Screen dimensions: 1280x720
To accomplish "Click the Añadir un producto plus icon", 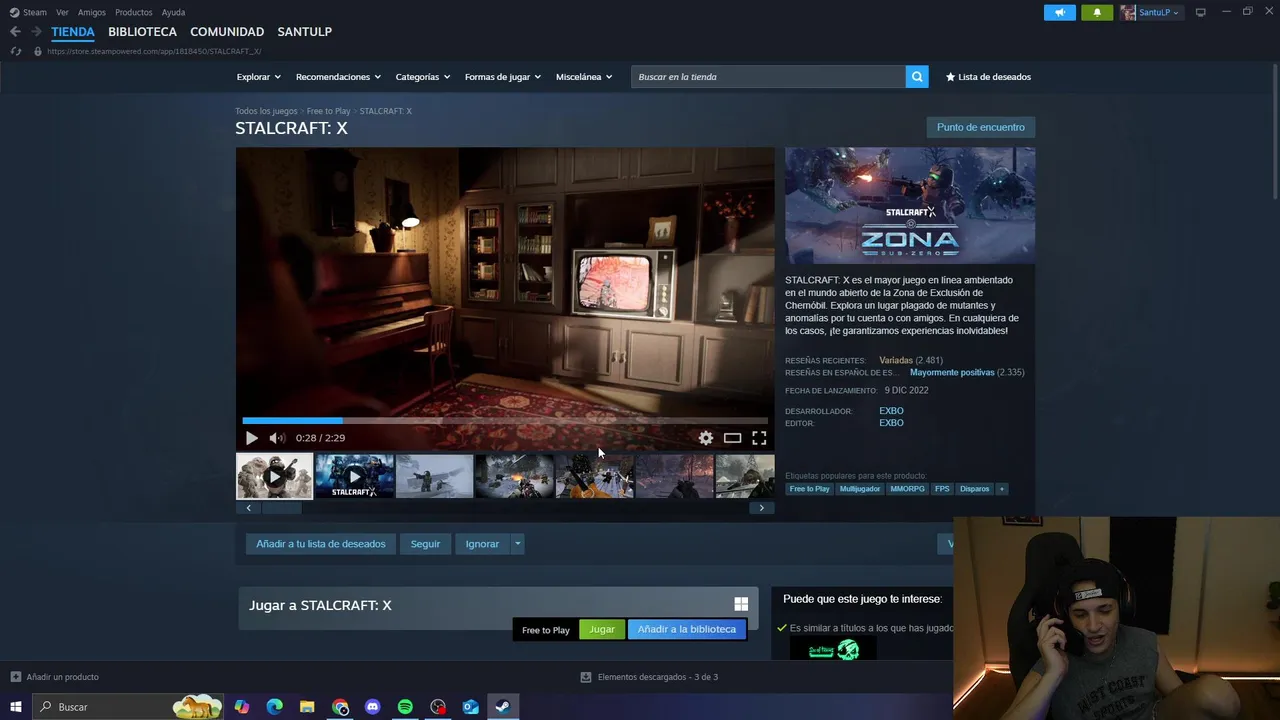I will pos(15,677).
